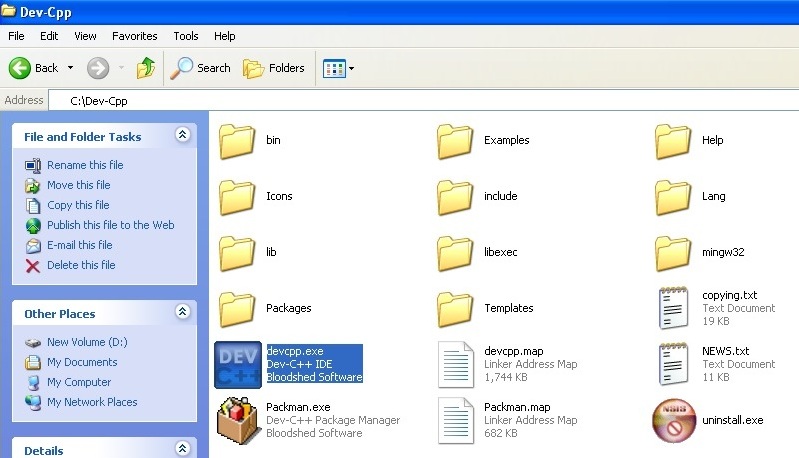The width and height of the screenshot is (799, 458).
Task: Open the View menu
Action: coord(85,36)
